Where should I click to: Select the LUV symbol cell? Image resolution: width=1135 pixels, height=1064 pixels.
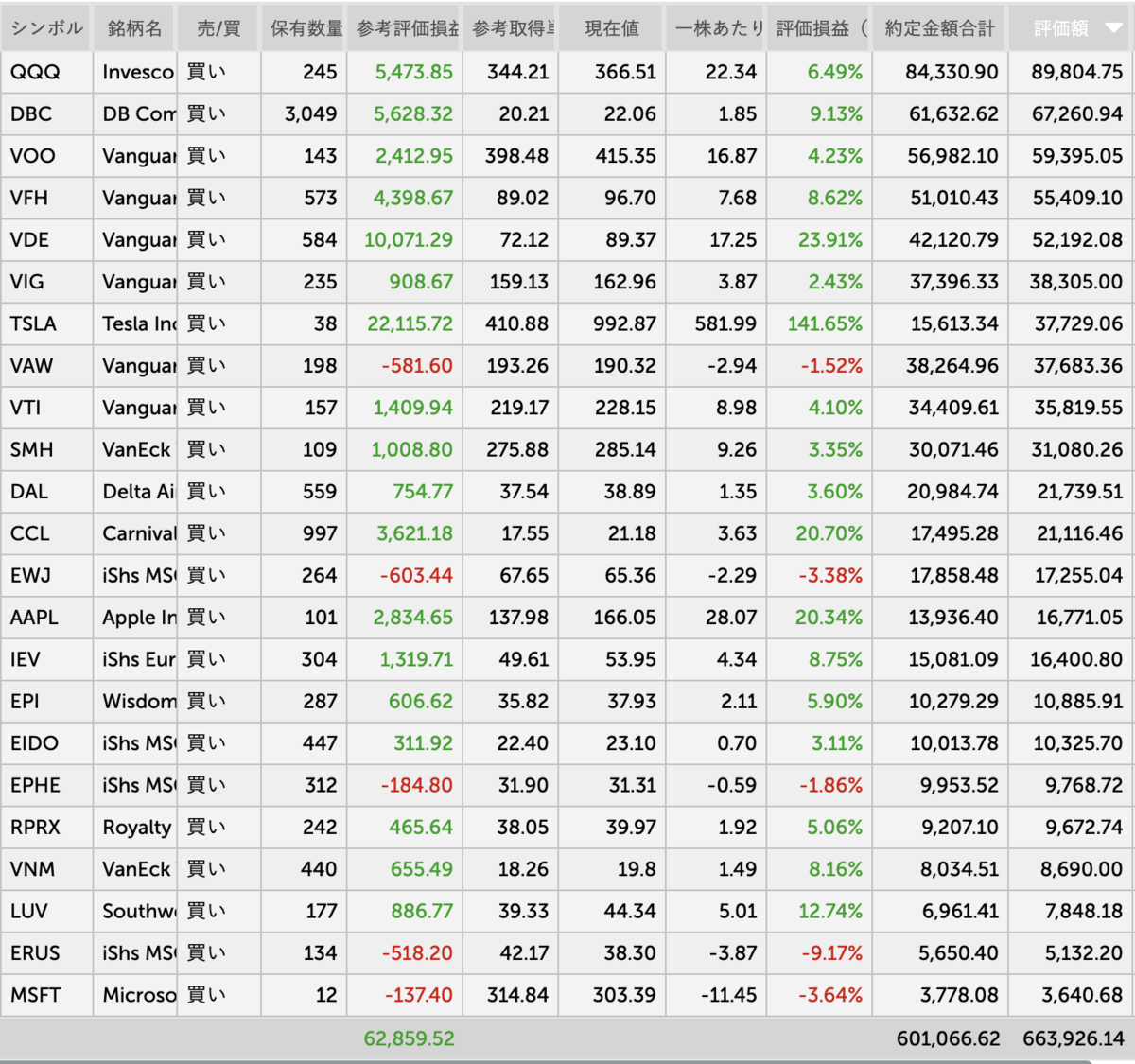point(46,911)
